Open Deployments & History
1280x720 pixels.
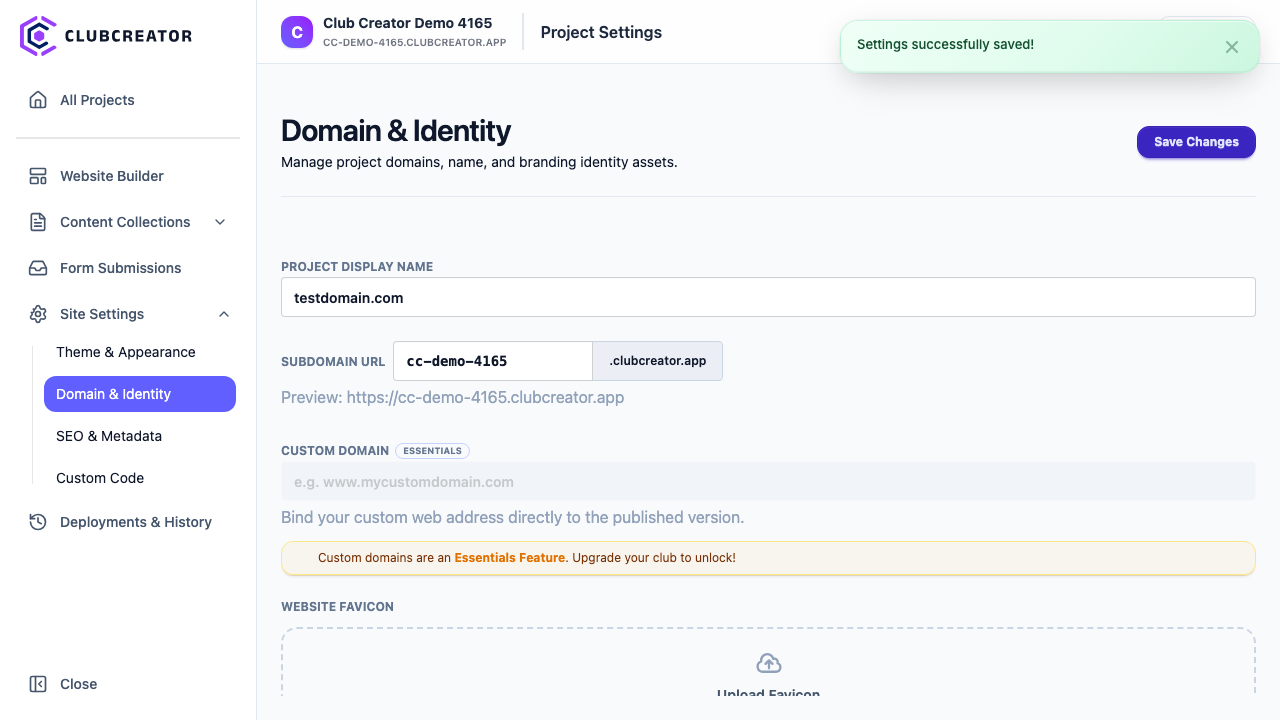(128, 522)
